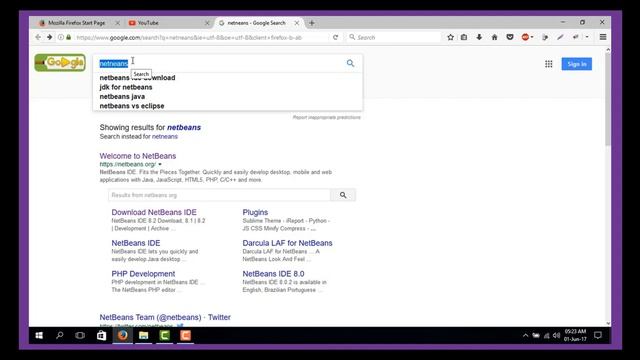Show hidden system tray icons chevron
The height and width of the screenshot is (360, 640).
525,336
